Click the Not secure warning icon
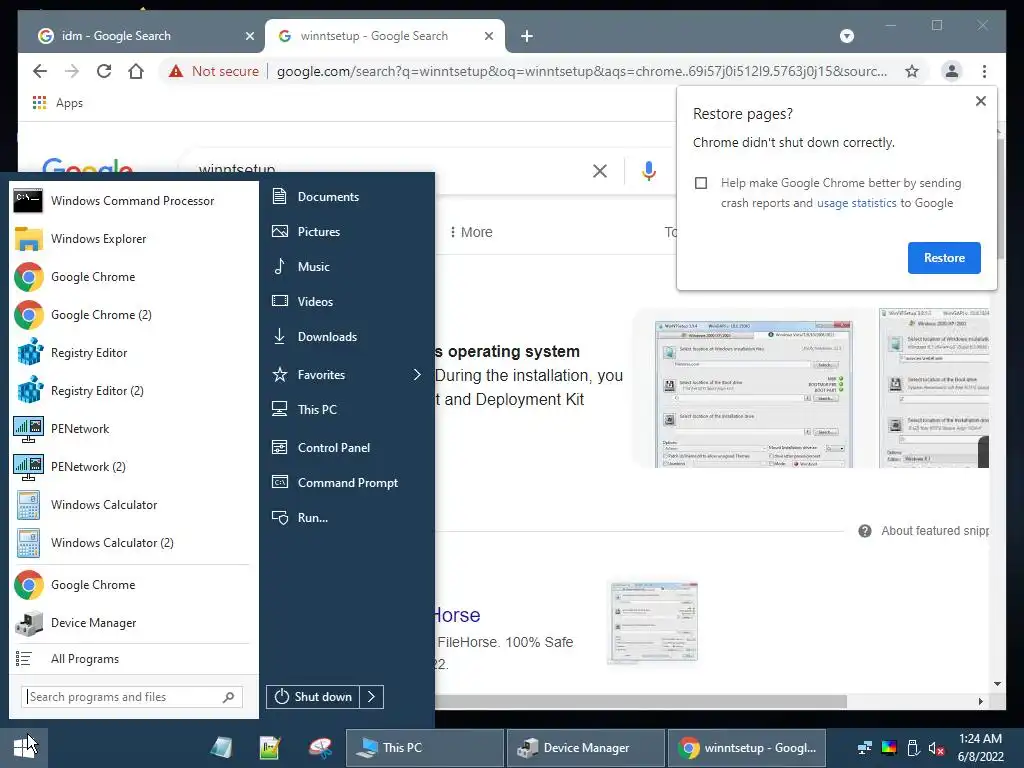This screenshot has height=768, width=1024. click(x=176, y=71)
